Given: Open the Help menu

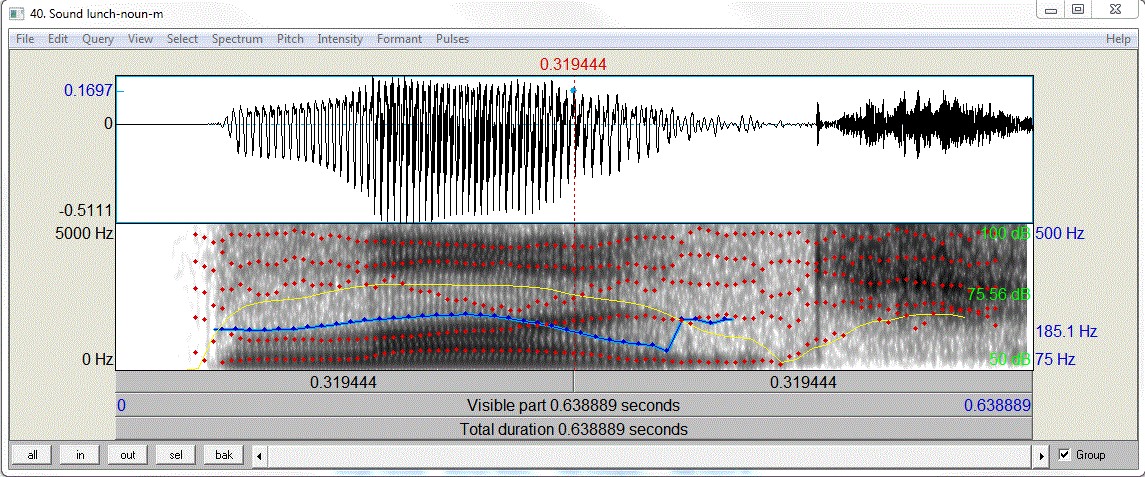Looking at the screenshot, I should [1118, 39].
